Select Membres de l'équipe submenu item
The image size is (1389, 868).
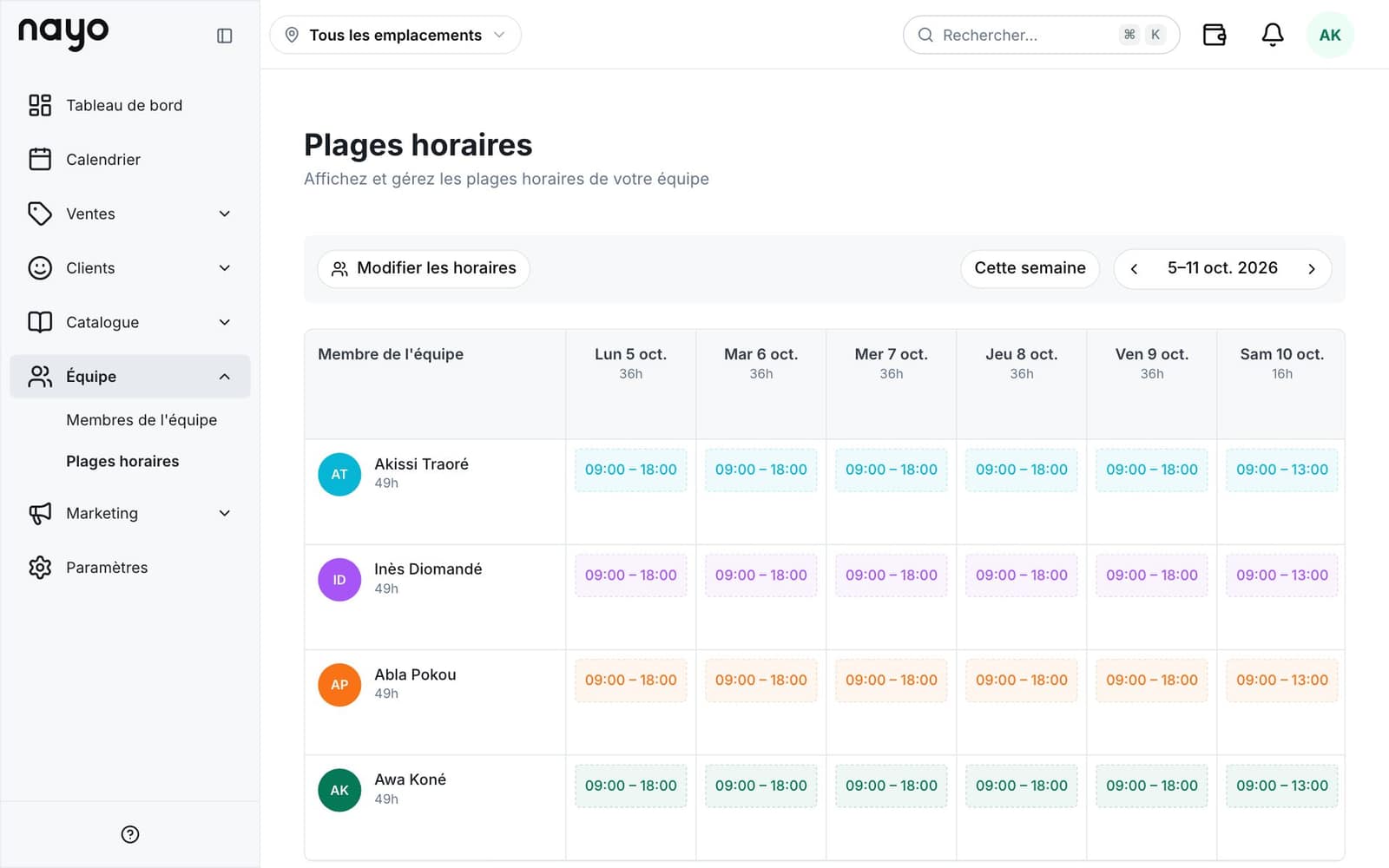pos(142,420)
